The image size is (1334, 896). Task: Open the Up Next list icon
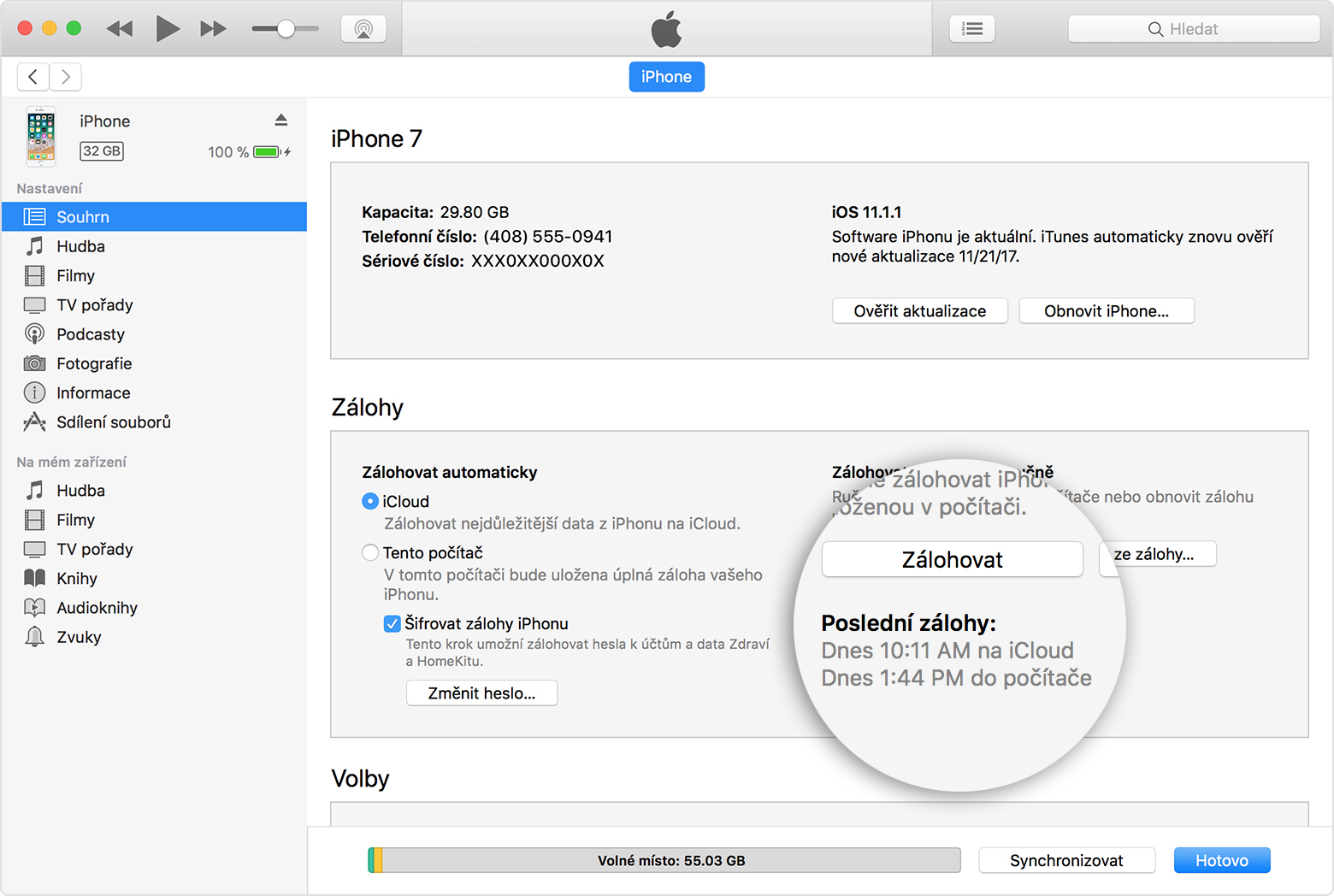tap(972, 29)
